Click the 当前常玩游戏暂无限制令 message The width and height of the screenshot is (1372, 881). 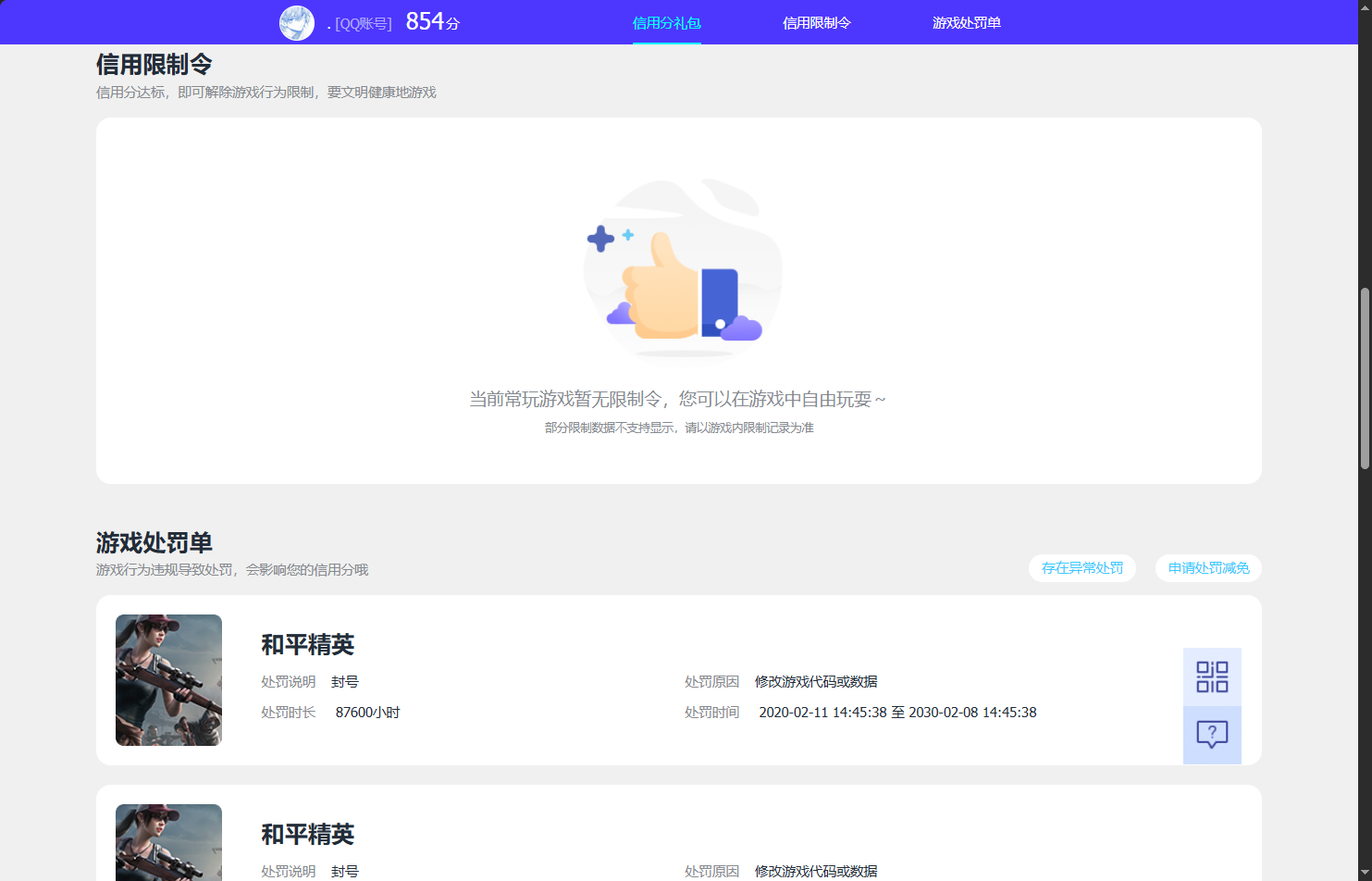[677, 399]
